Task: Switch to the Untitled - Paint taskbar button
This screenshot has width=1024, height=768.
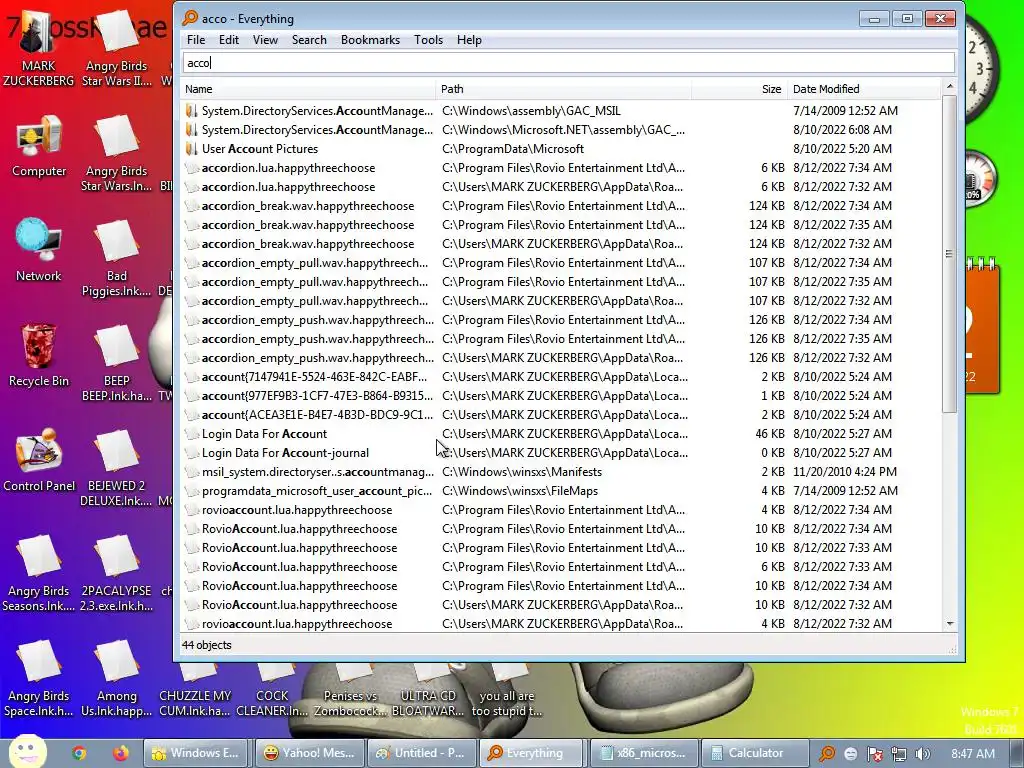Action: pos(421,753)
